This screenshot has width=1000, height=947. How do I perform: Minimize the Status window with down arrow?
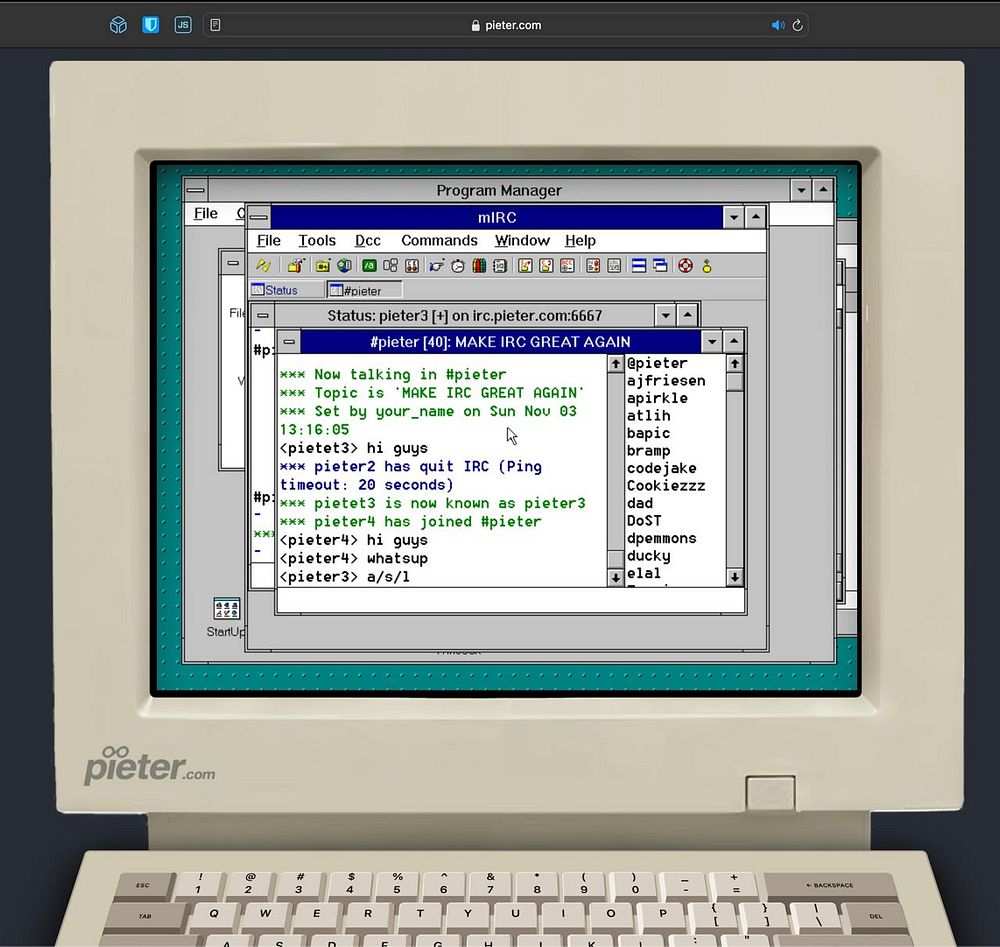[665, 316]
